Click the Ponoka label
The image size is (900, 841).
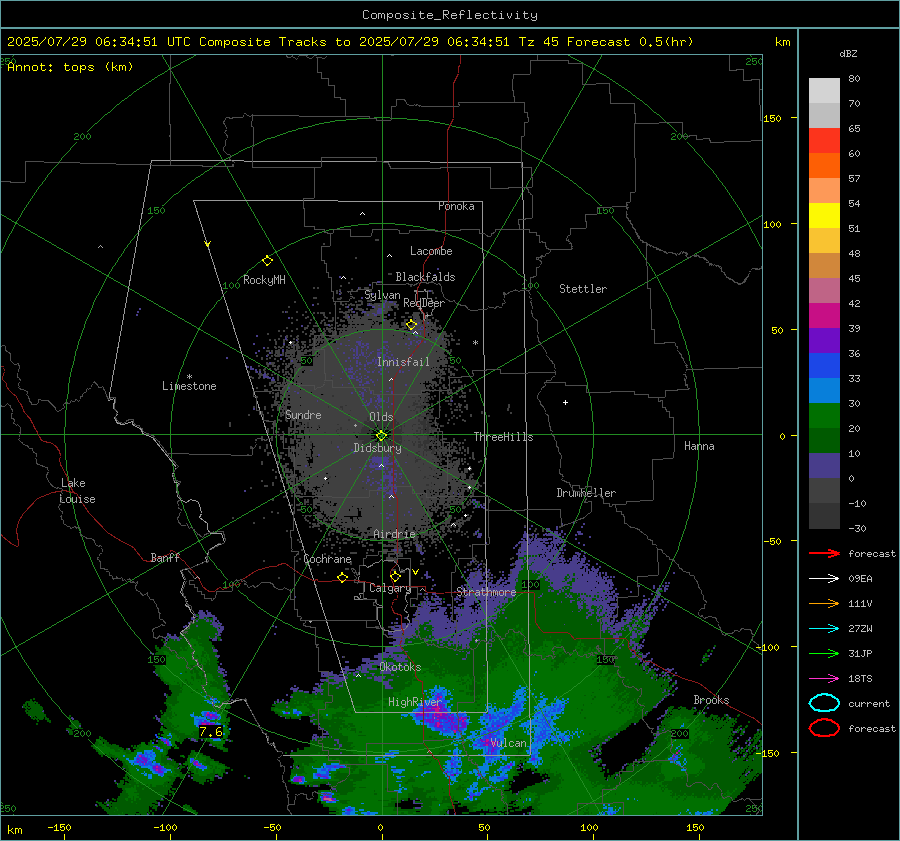pyautogui.click(x=456, y=206)
